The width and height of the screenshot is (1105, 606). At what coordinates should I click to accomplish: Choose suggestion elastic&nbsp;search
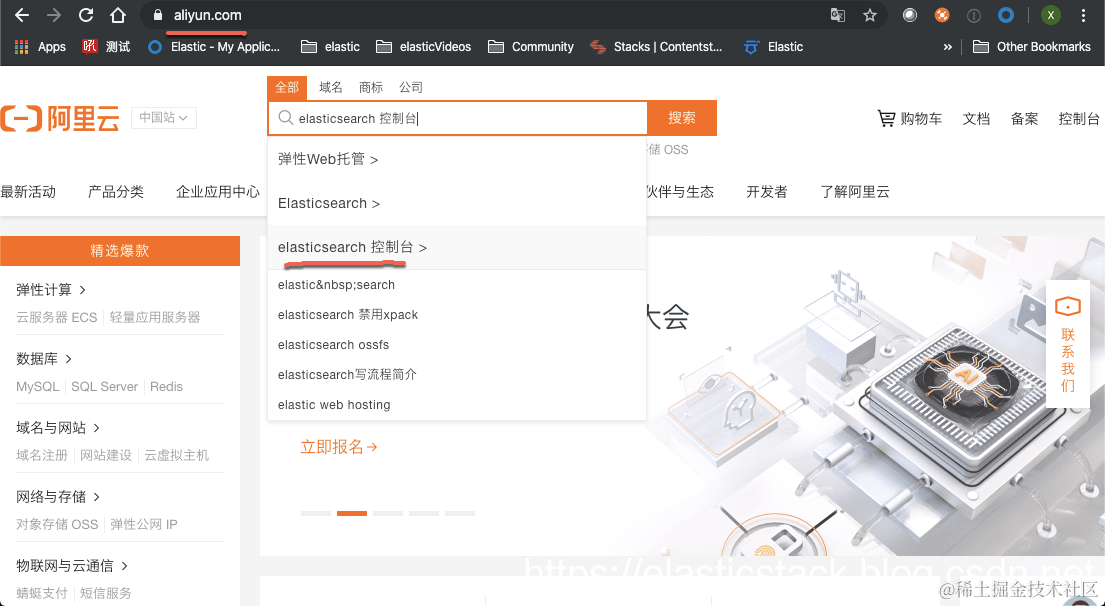[457, 285]
